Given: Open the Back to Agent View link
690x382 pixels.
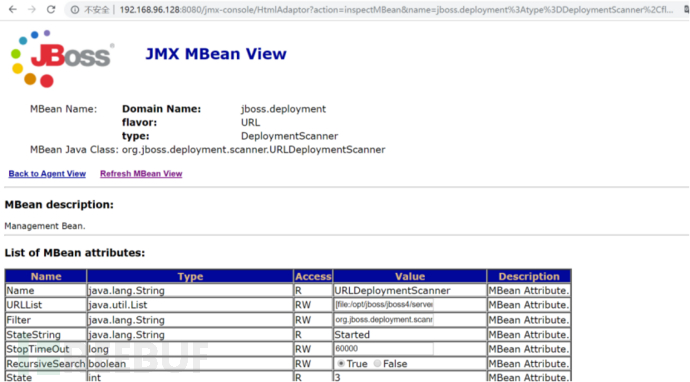Looking at the screenshot, I should coord(47,174).
